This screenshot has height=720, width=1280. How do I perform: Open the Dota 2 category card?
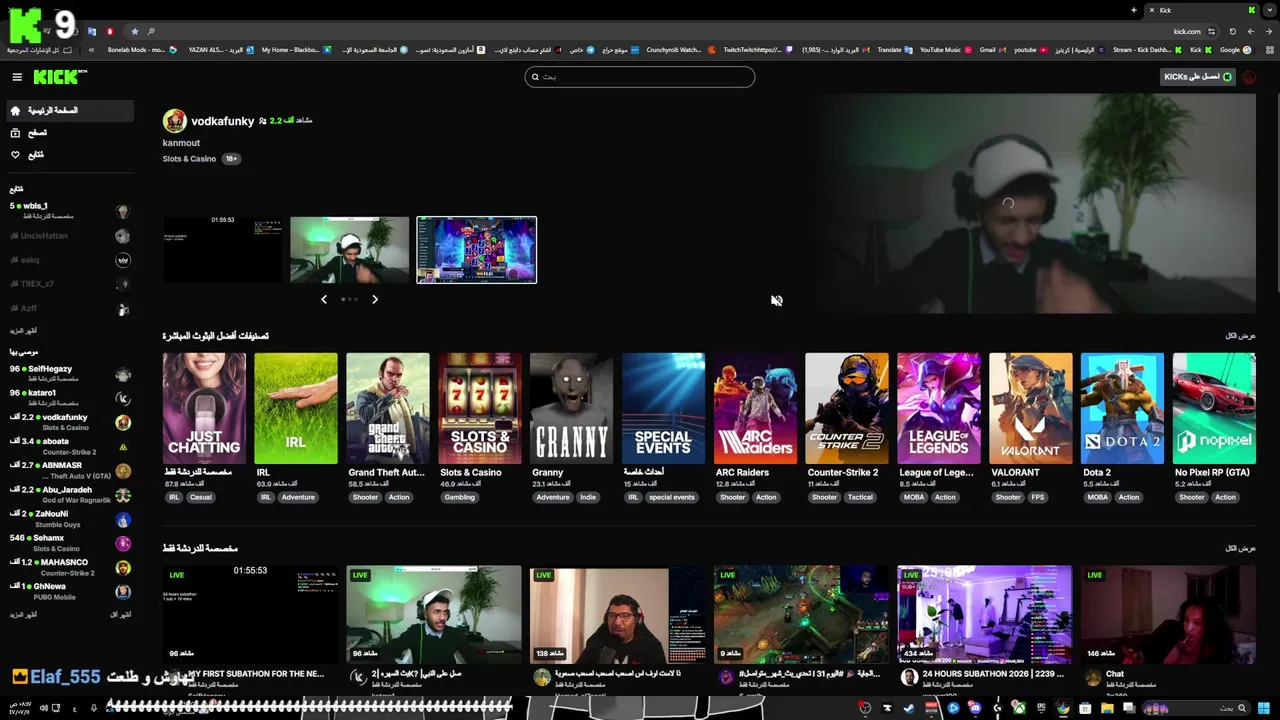tap(1122, 408)
